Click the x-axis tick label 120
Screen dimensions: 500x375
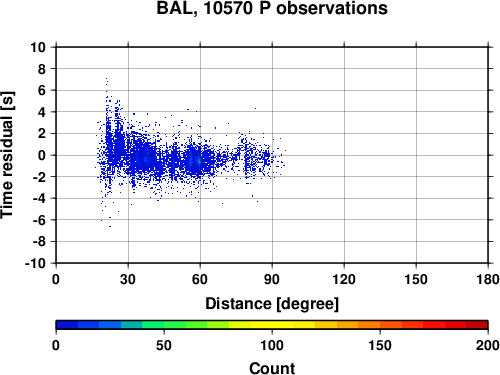[344, 279]
